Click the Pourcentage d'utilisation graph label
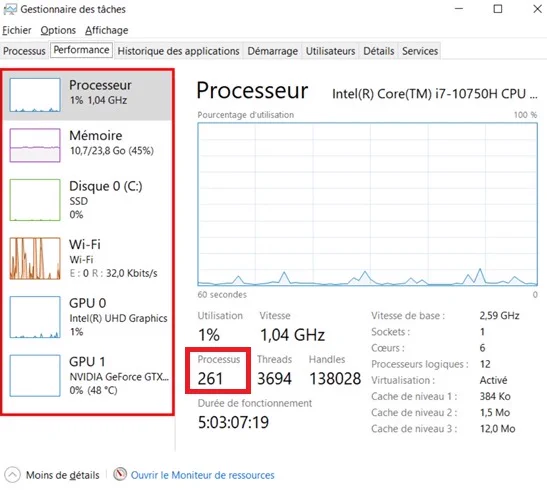This screenshot has height=490, width=547. coord(246,115)
